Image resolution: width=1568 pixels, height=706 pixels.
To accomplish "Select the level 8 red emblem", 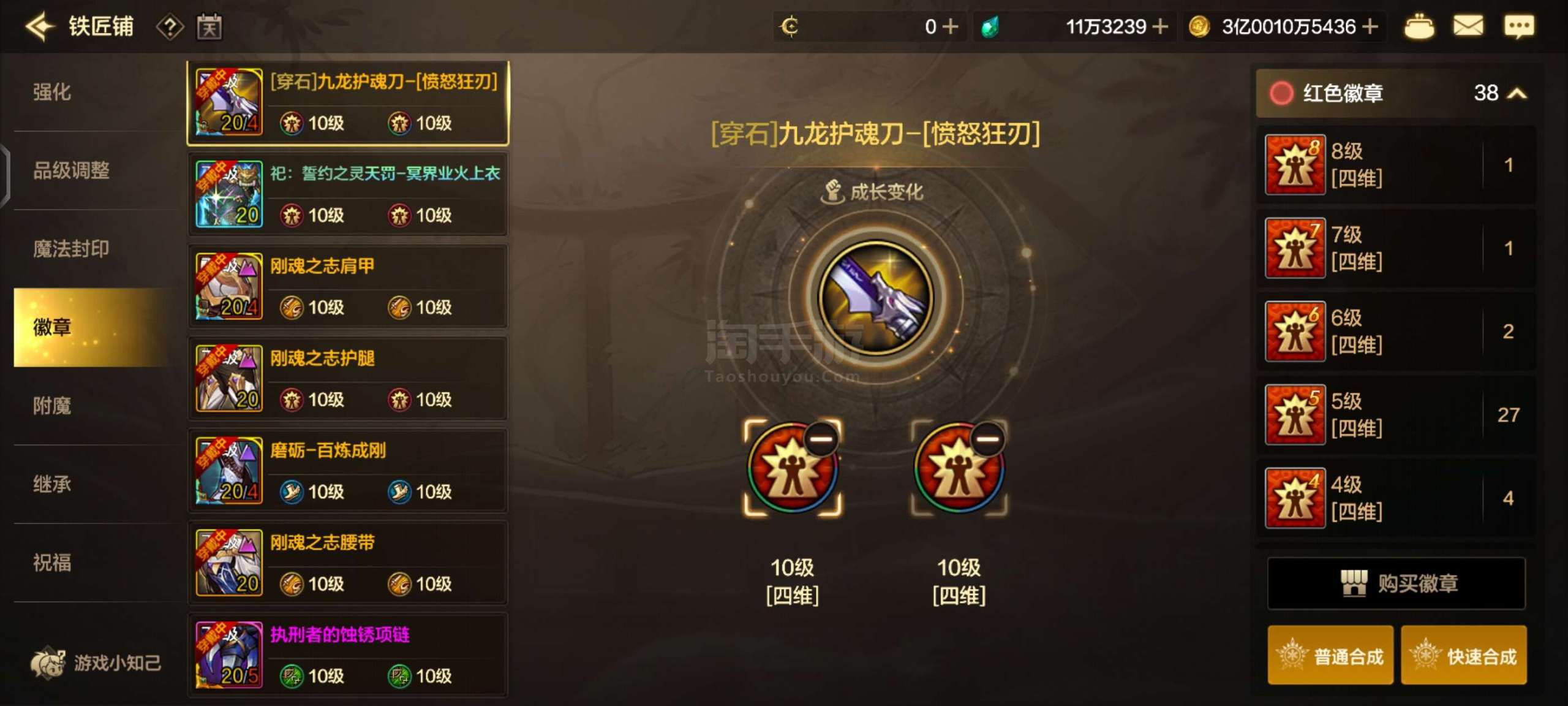I will coord(1396,165).
